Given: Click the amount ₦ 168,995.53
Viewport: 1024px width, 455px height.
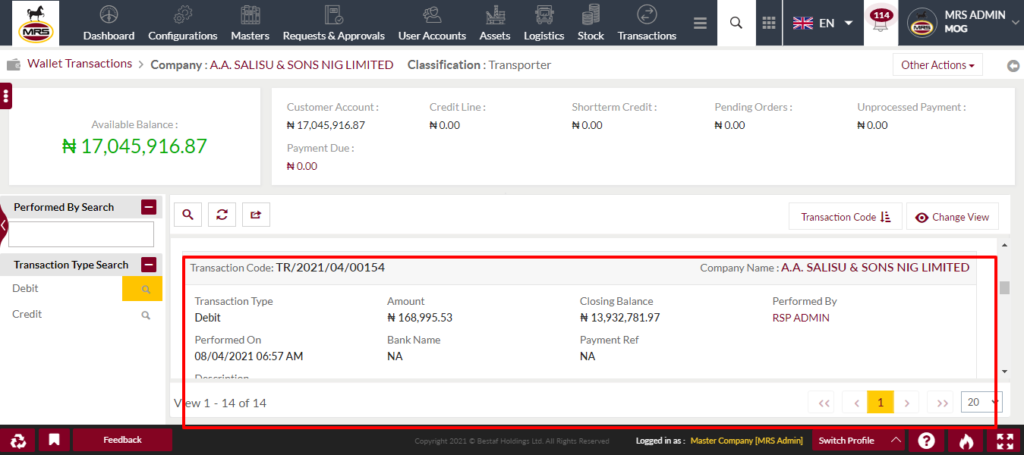Looking at the screenshot, I should click(x=420, y=318).
